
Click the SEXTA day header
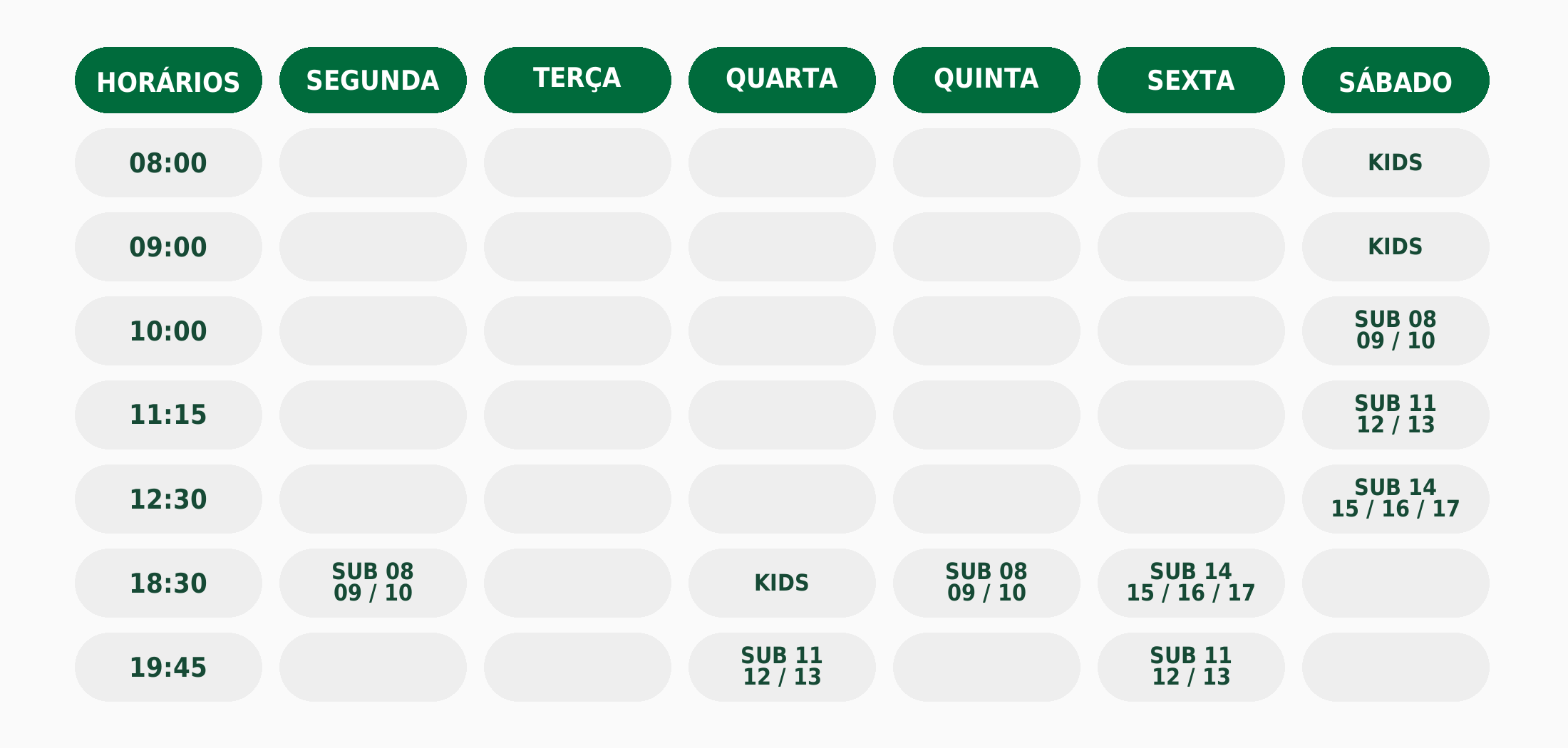pos(1191,80)
